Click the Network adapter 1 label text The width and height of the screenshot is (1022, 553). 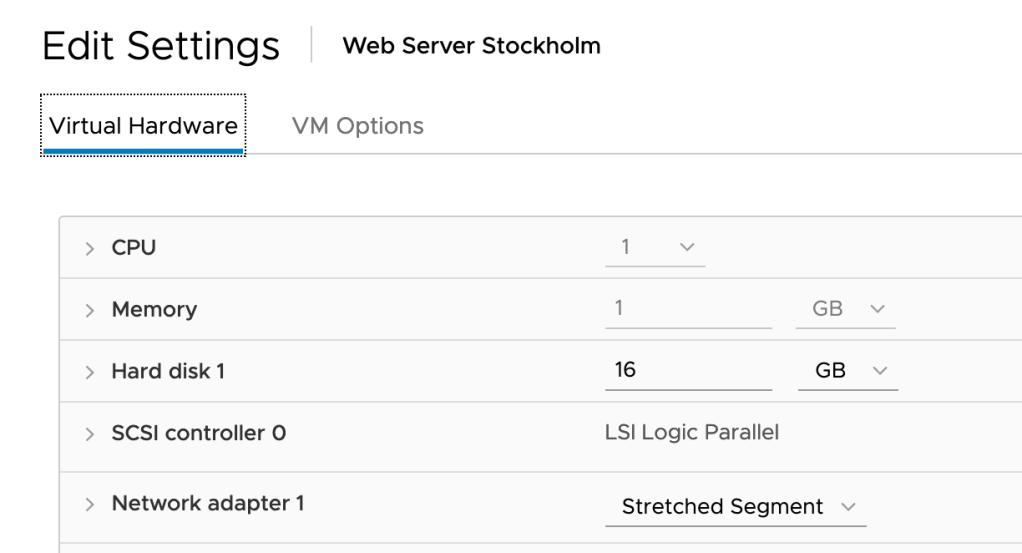coord(207,503)
